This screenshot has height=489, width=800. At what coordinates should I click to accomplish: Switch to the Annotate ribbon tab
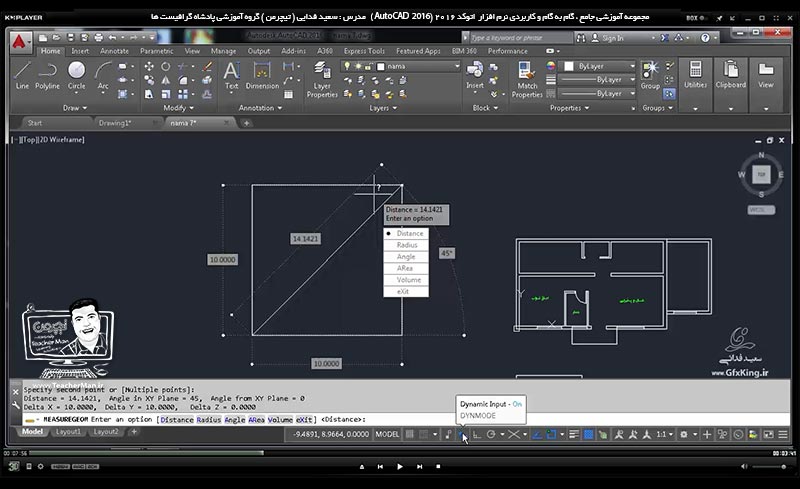[x=114, y=51]
